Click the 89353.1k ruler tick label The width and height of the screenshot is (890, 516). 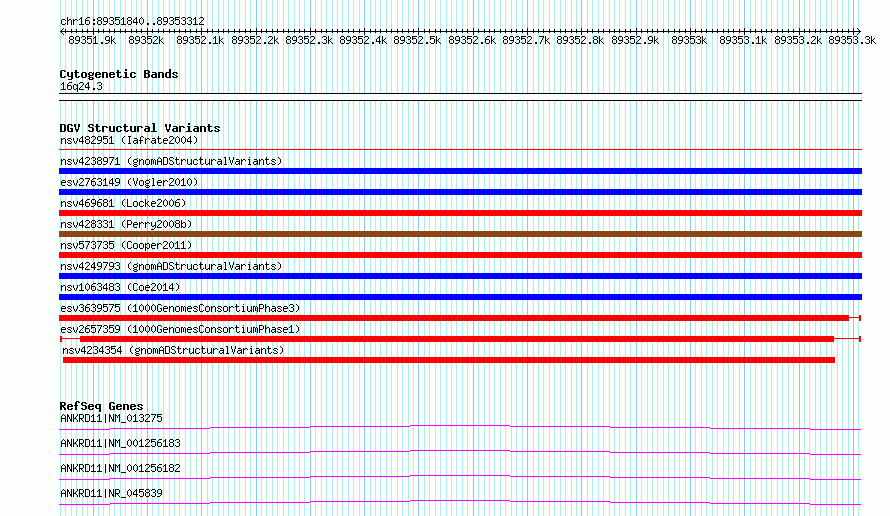743,40
